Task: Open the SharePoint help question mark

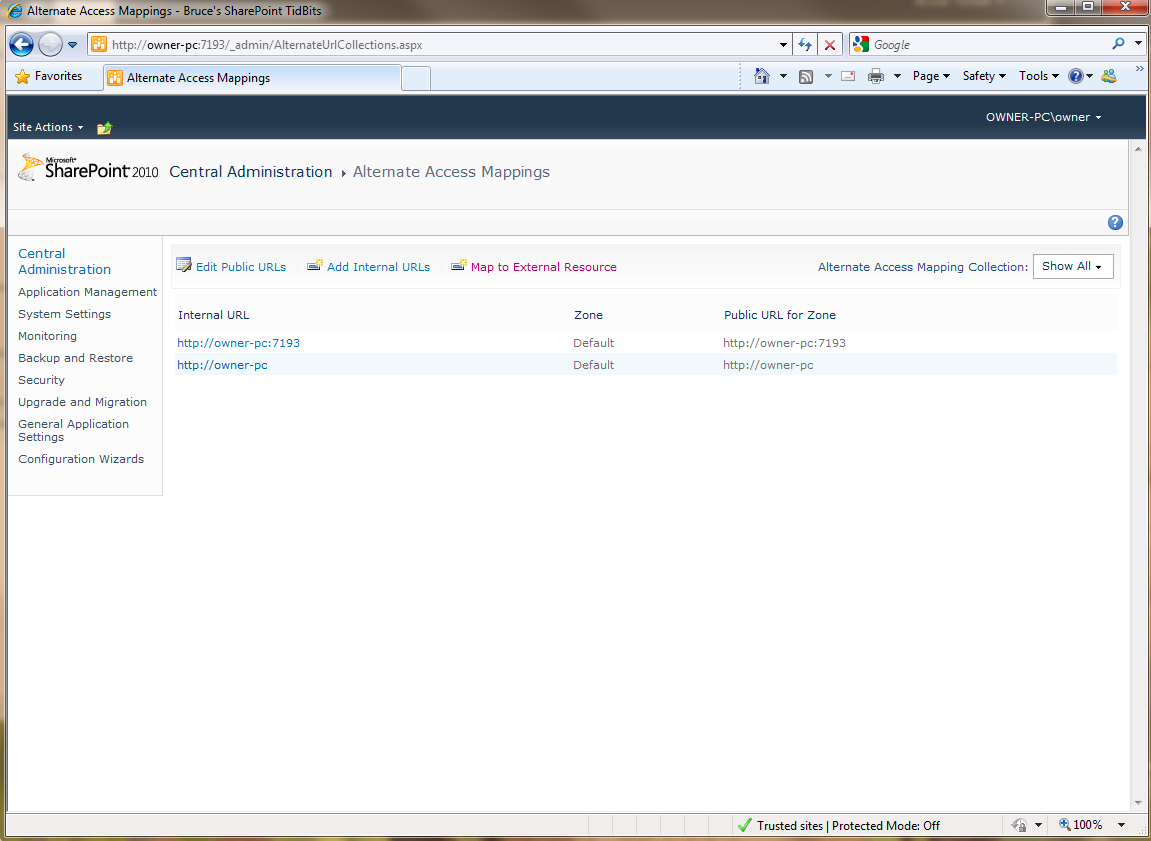Action: 1114,222
